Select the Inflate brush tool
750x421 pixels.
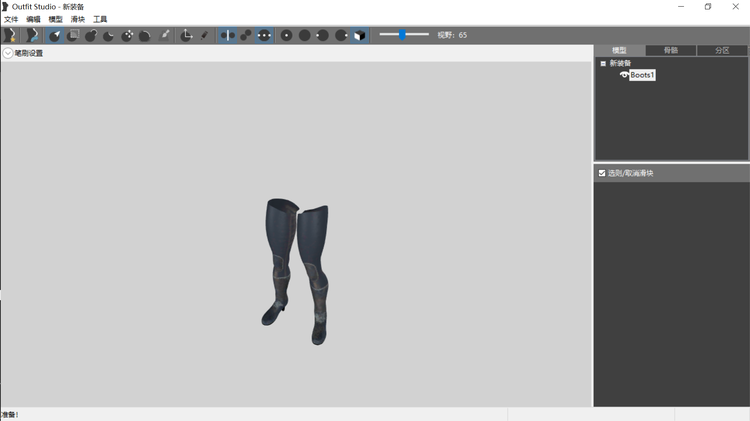click(91, 35)
